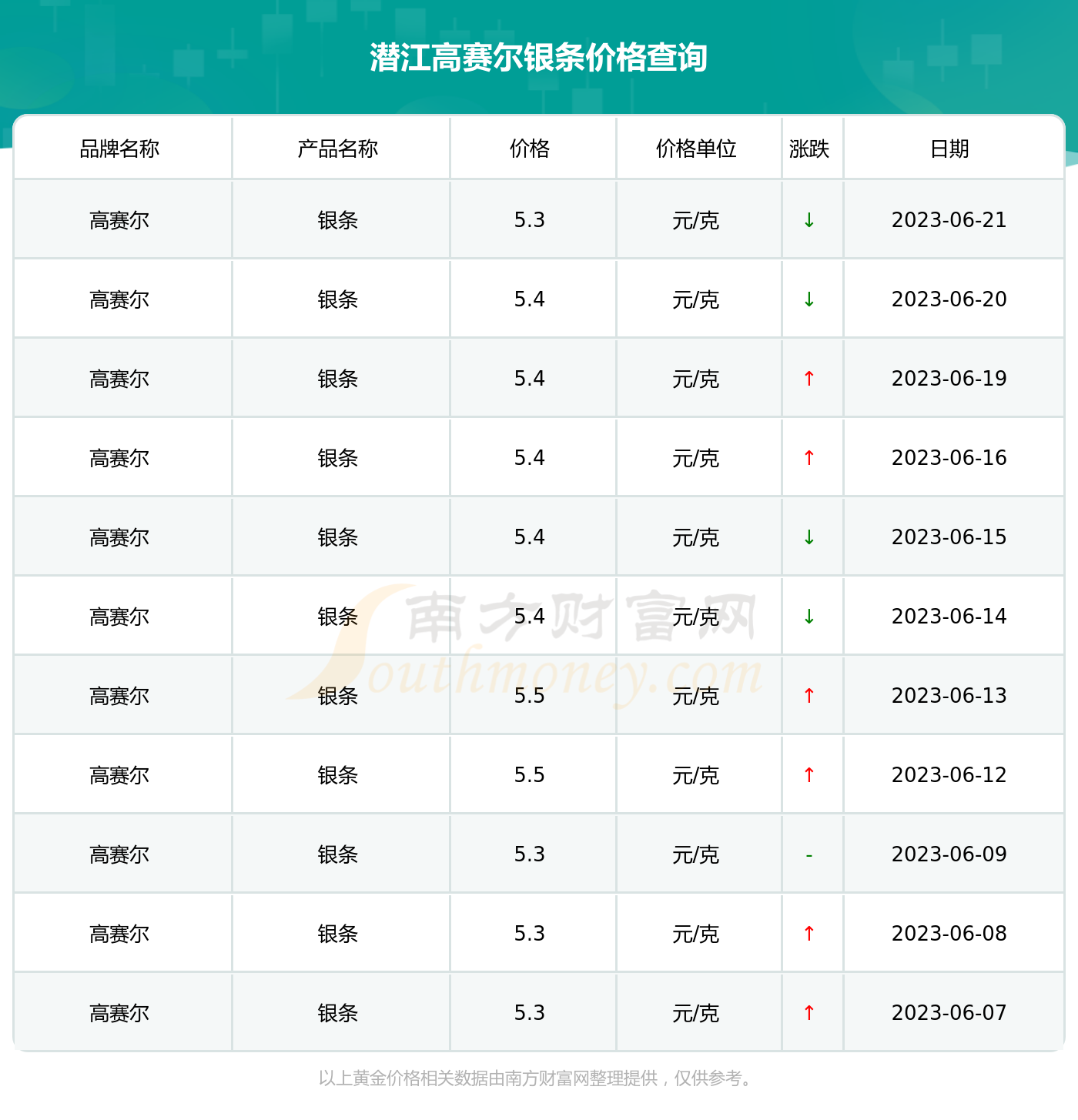This screenshot has height=1120, width=1078.
Task: Click the price 5.4 in the 2023-06-14 row
Action: (x=530, y=617)
